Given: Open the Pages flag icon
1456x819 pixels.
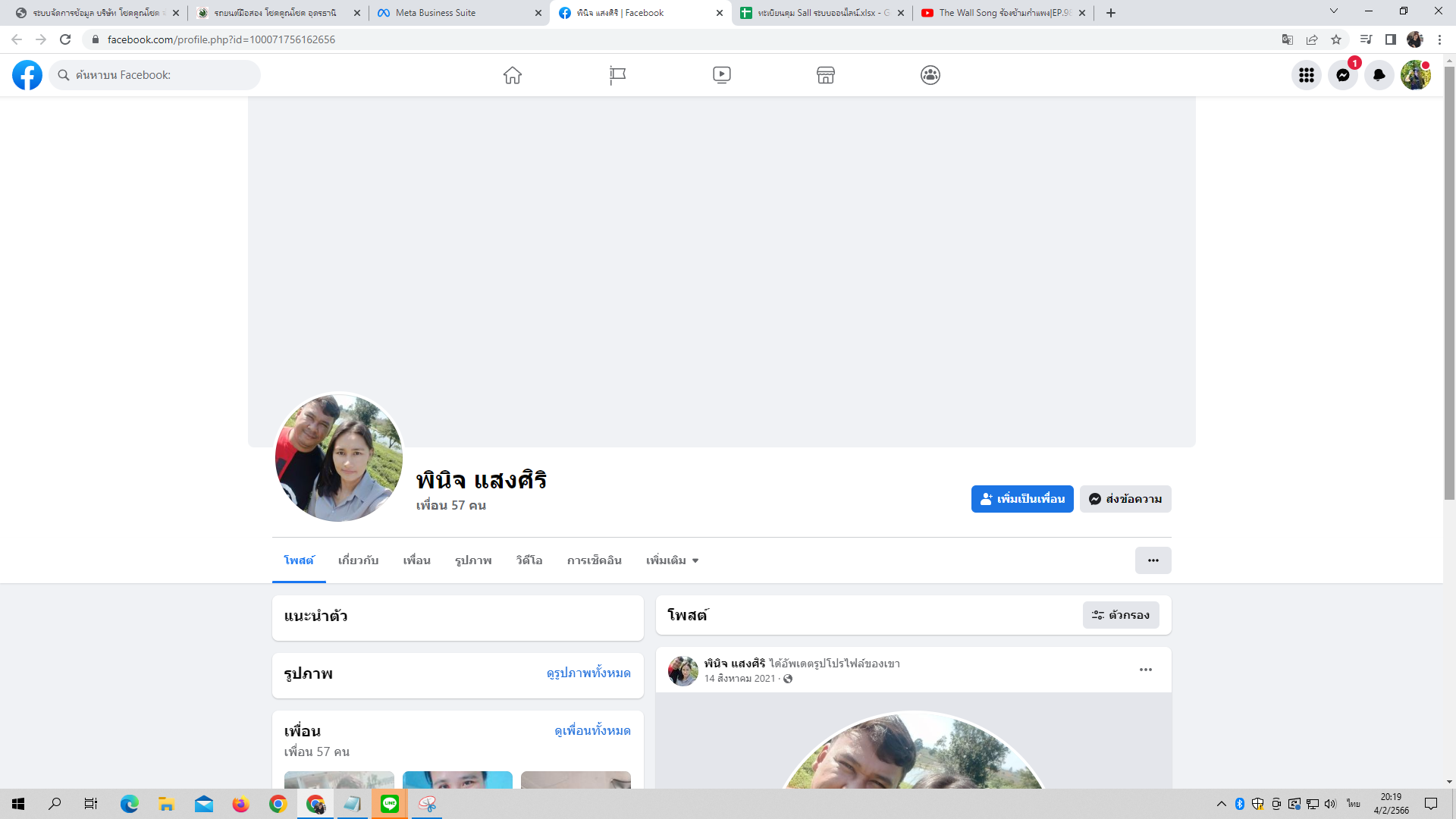Looking at the screenshot, I should click(x=617, y=75).
